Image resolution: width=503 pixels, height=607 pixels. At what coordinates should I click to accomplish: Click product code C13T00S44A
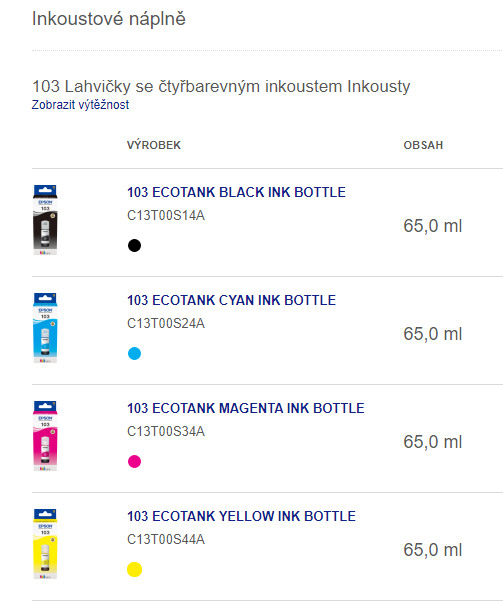[x=166, y=539]
